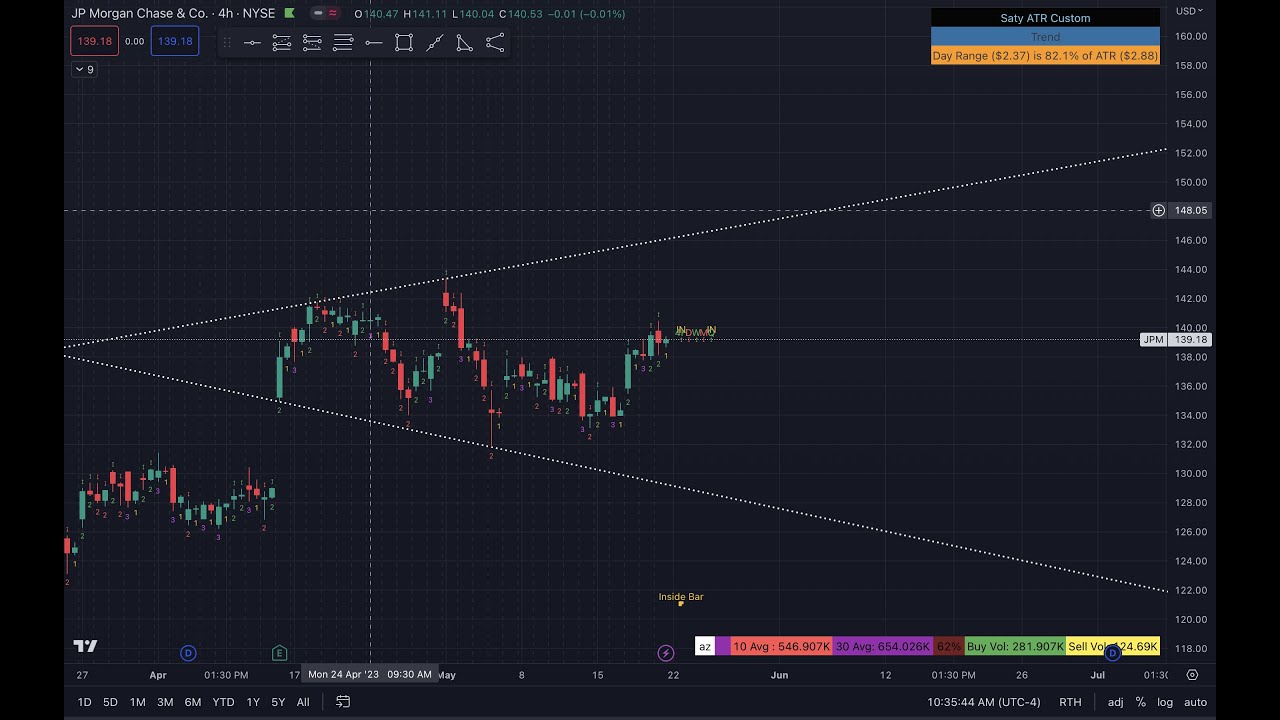Grab the drawing toolbar dotted handle
The height and width of the screenshot is (720, 1280).
pos(227,43)
